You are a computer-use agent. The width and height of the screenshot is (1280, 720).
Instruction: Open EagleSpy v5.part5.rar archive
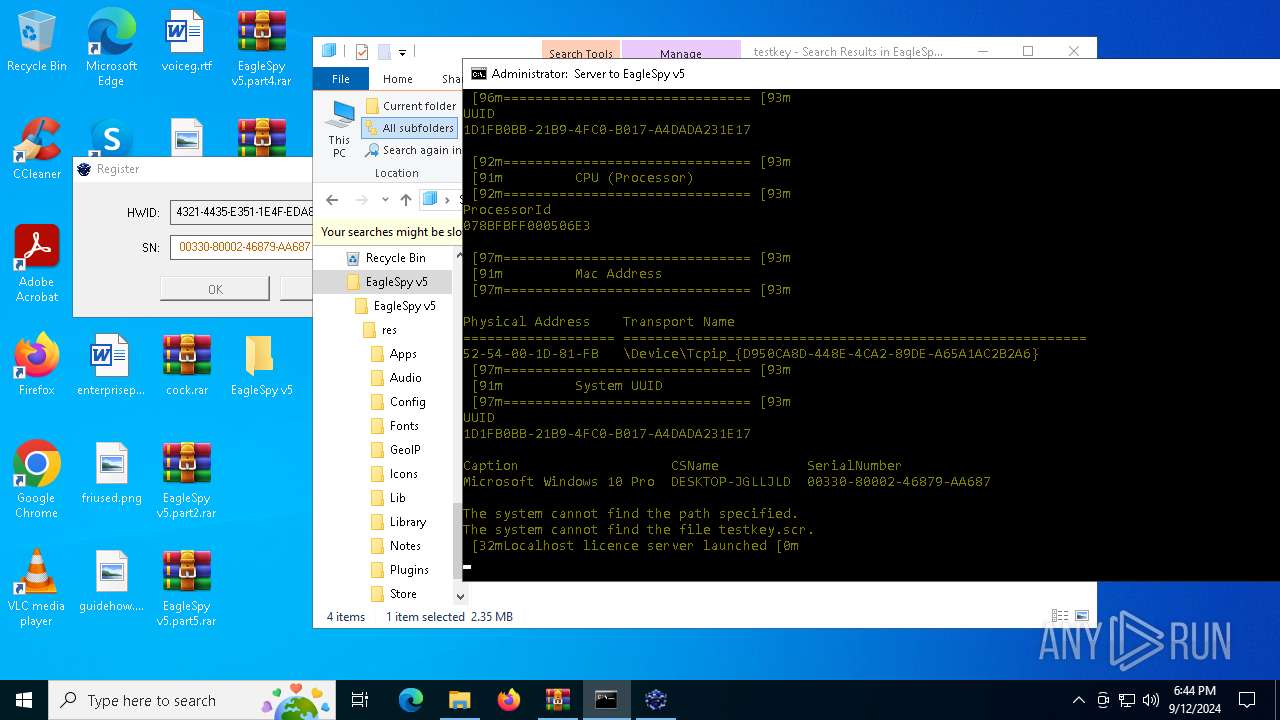pos(186,588)
